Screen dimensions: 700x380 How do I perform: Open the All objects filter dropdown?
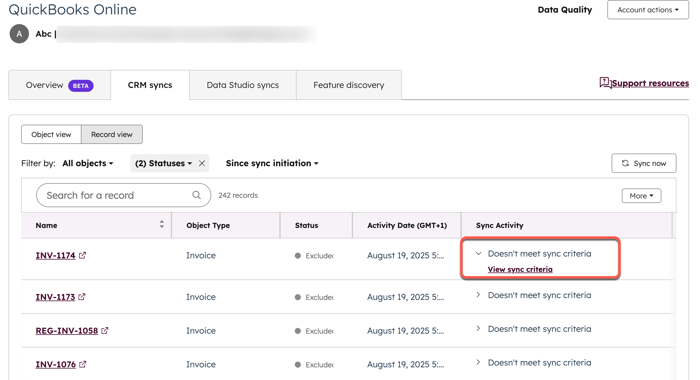(88, 163)
